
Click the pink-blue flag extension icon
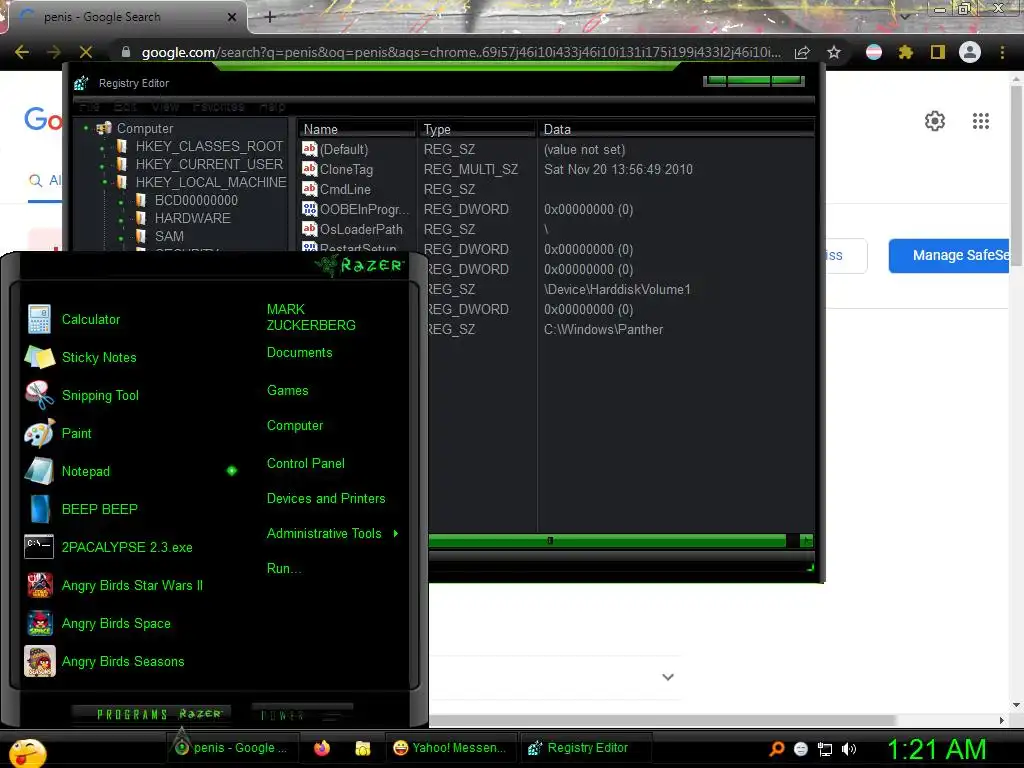pyautogui.click(x=874, y=52)
